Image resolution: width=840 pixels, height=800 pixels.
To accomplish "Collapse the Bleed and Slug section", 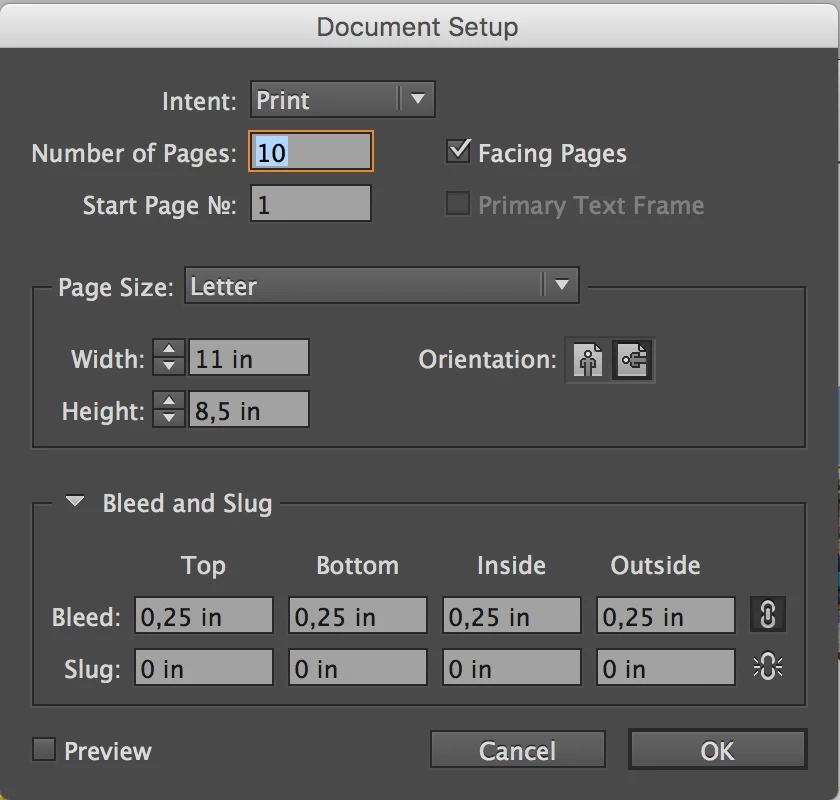I will click(74, 502).
